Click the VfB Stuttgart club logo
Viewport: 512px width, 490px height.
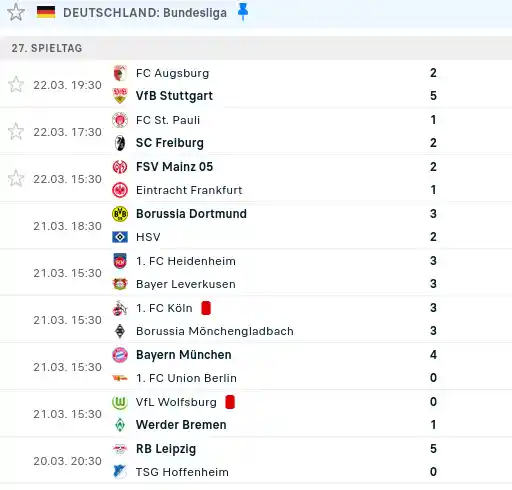[x=120, y=96]
